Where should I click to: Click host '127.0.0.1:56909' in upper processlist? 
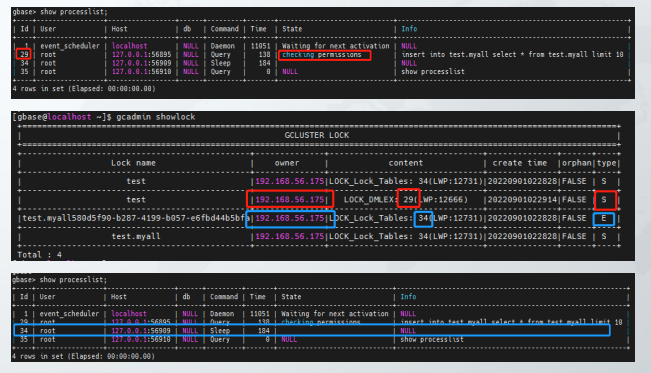pyautogui.click(x=141, y=63)
